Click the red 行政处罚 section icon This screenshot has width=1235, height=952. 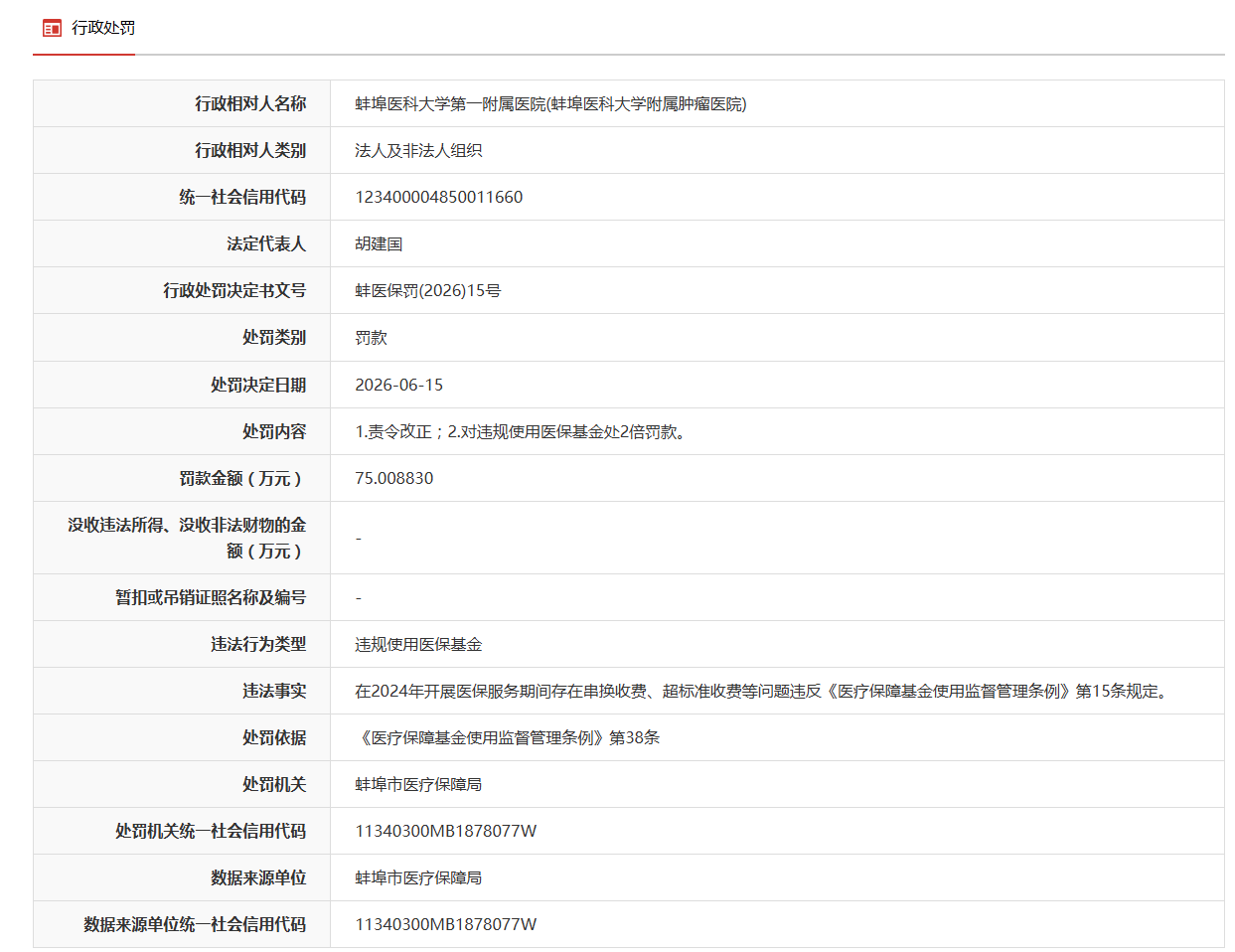pyautogui.click(x=52, y=28)
